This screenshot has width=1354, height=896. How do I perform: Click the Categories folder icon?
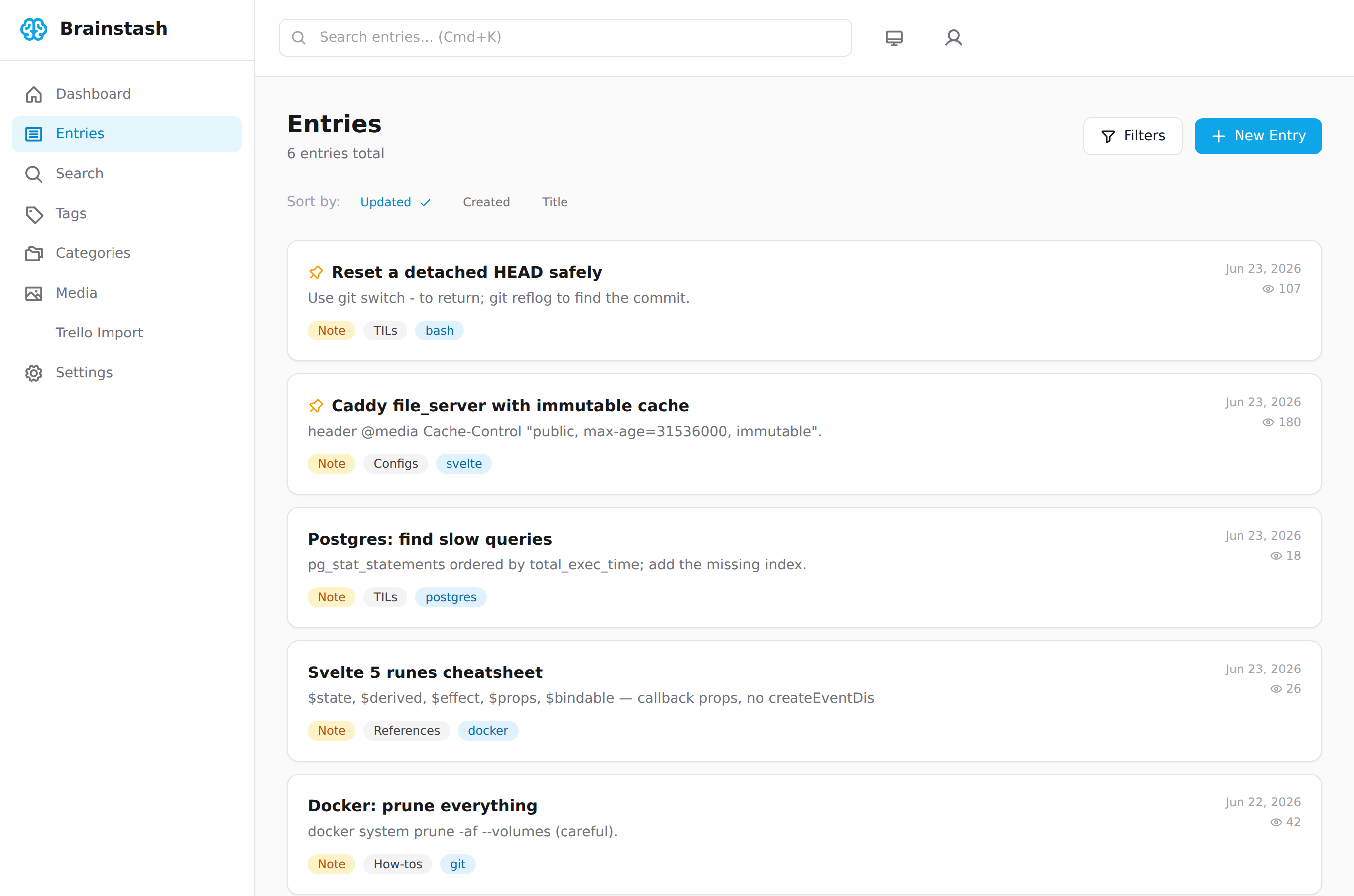click(34, 254)
